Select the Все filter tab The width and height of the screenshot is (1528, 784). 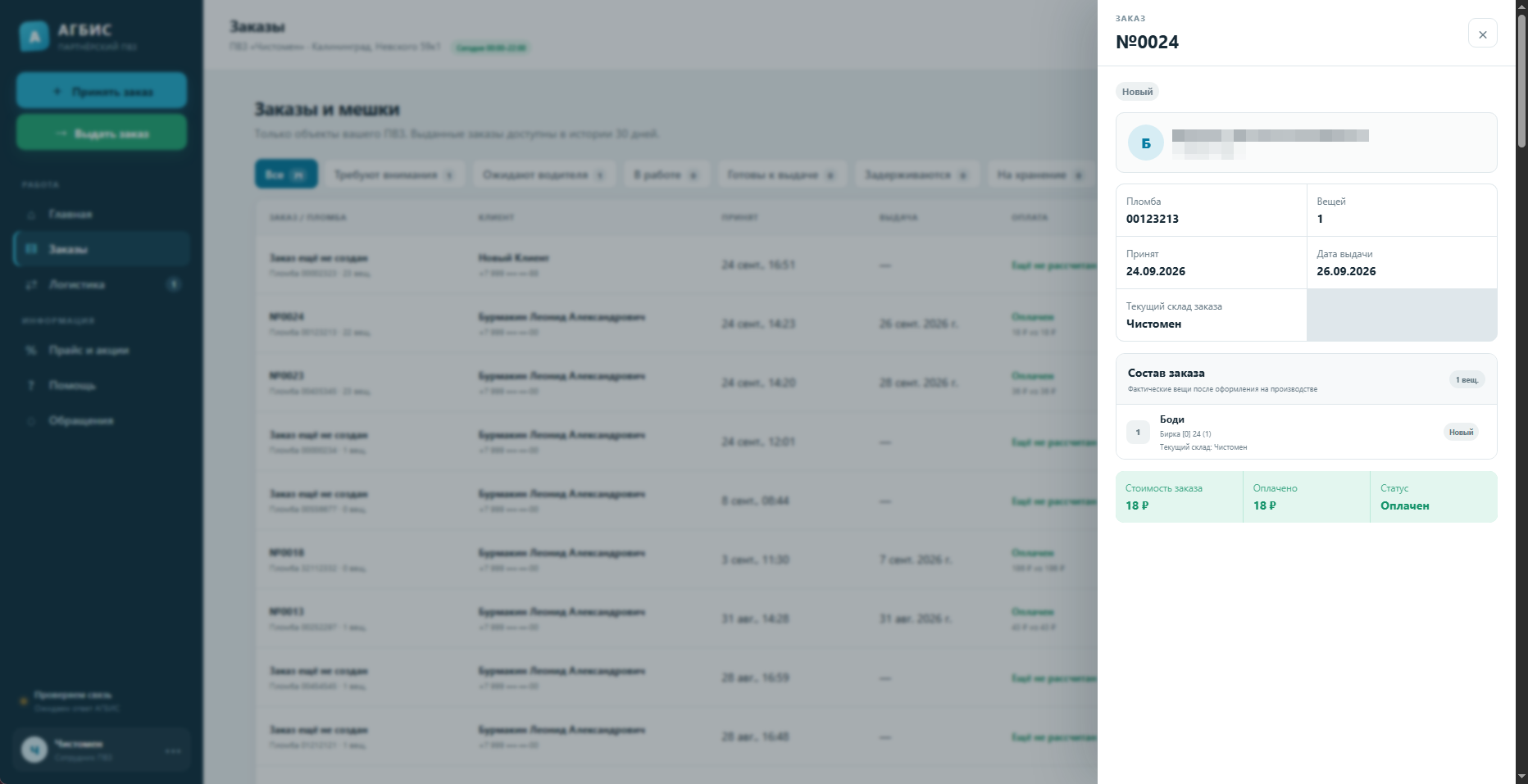point(286,174)
